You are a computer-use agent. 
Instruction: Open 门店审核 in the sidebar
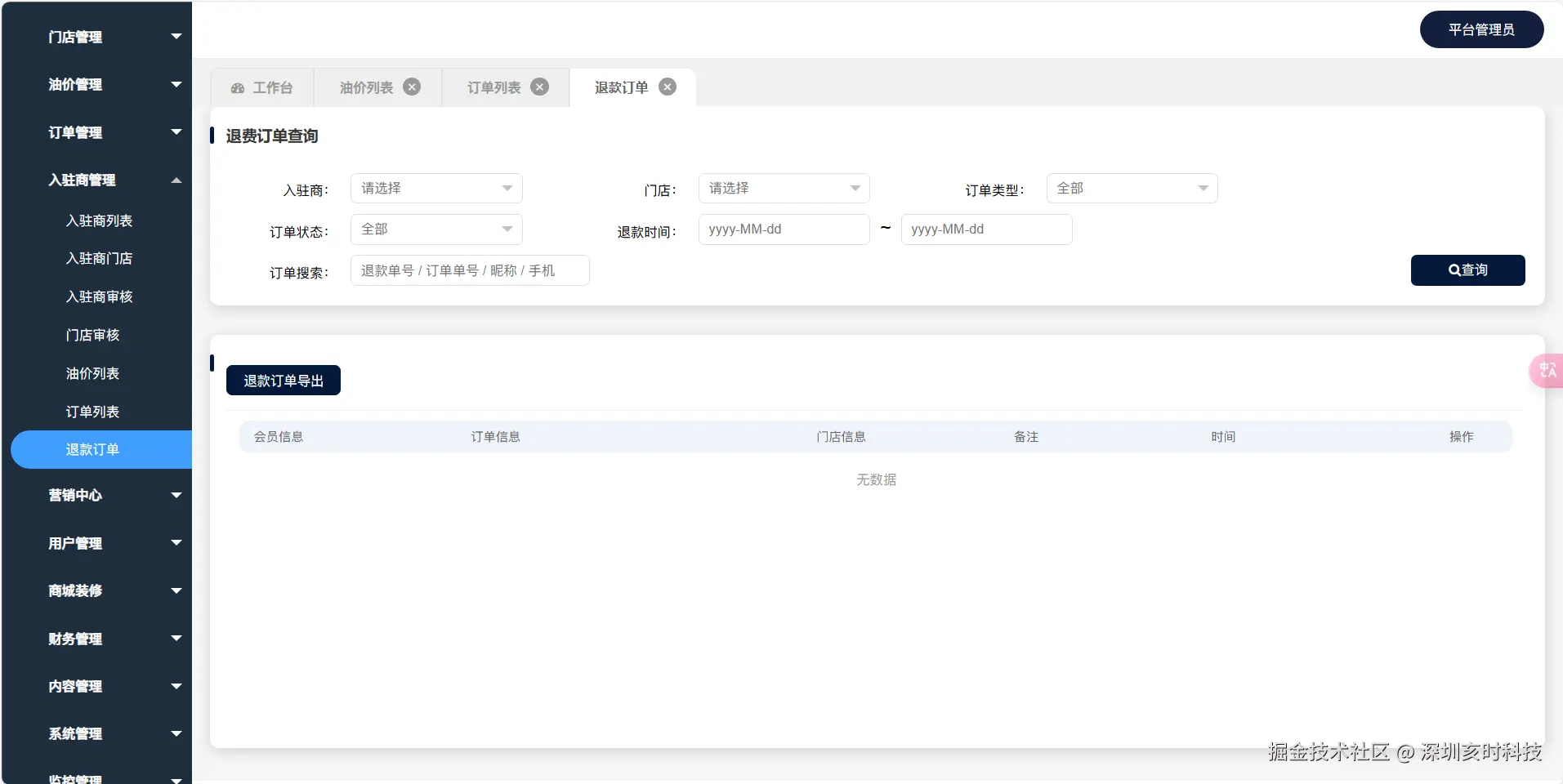click(x=92, y=335)
